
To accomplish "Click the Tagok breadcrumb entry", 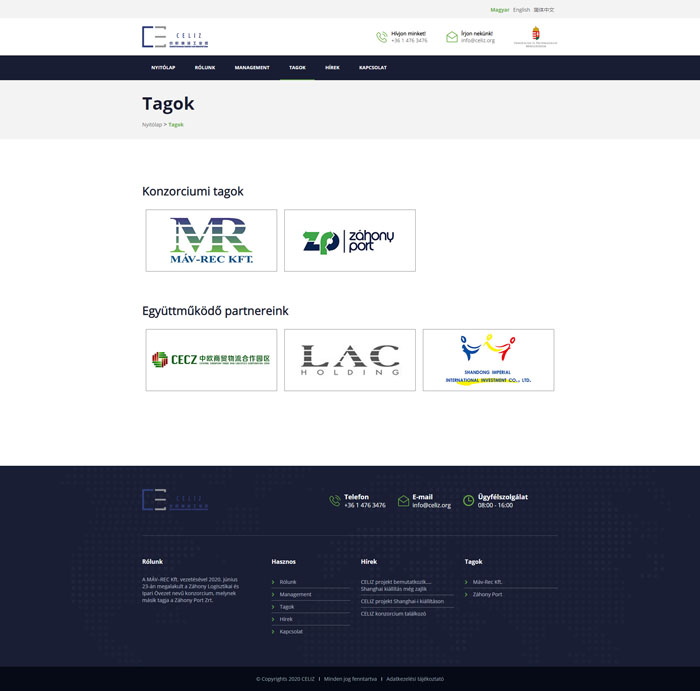I will click(176, 125).
